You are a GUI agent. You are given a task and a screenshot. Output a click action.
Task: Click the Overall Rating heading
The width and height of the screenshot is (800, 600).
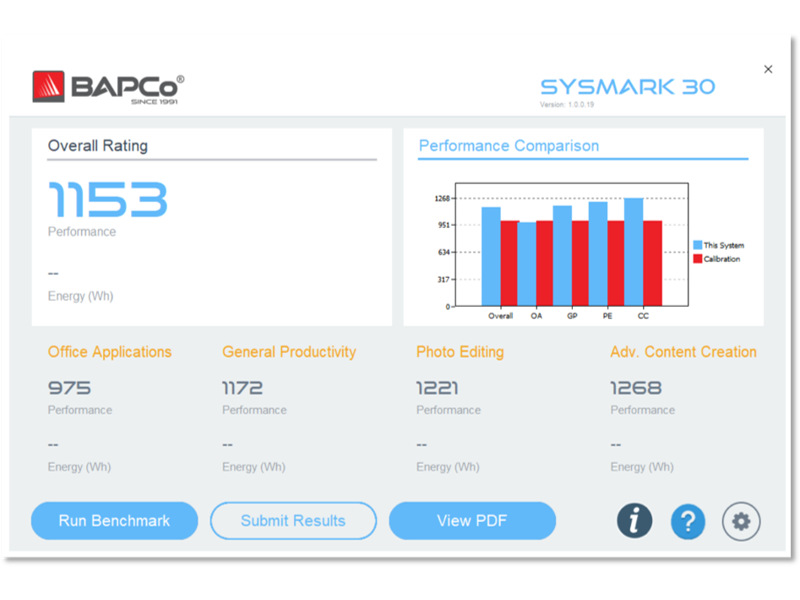(x=98, y=146)
